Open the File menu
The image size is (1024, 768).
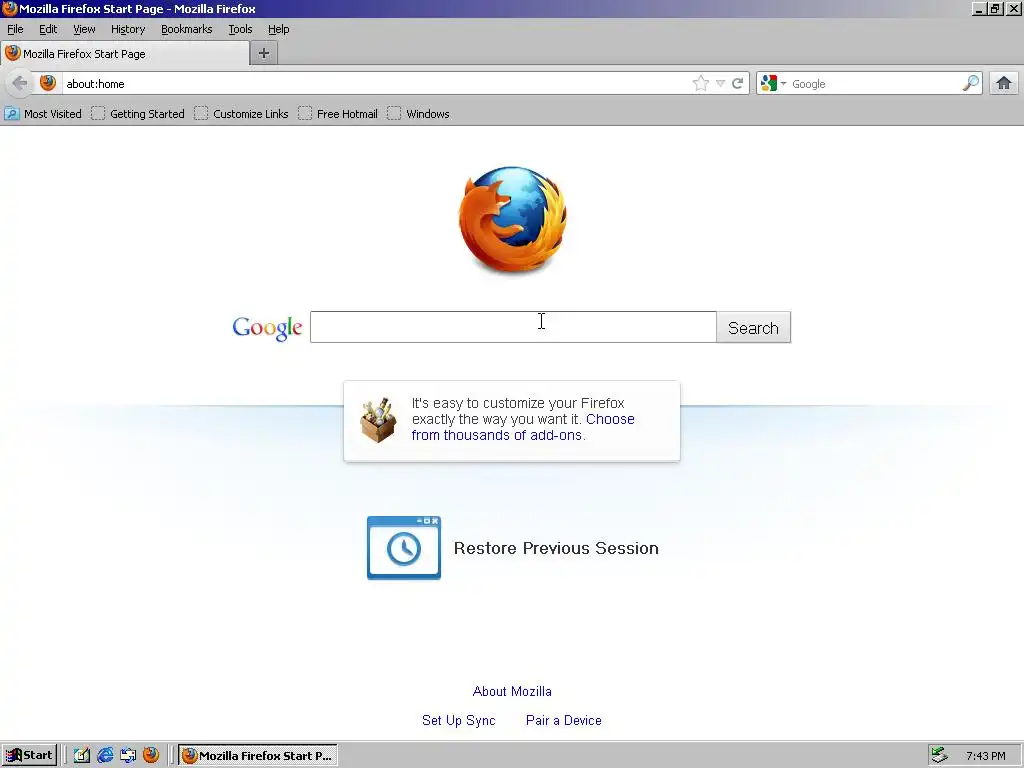click(x=15, y=29)
